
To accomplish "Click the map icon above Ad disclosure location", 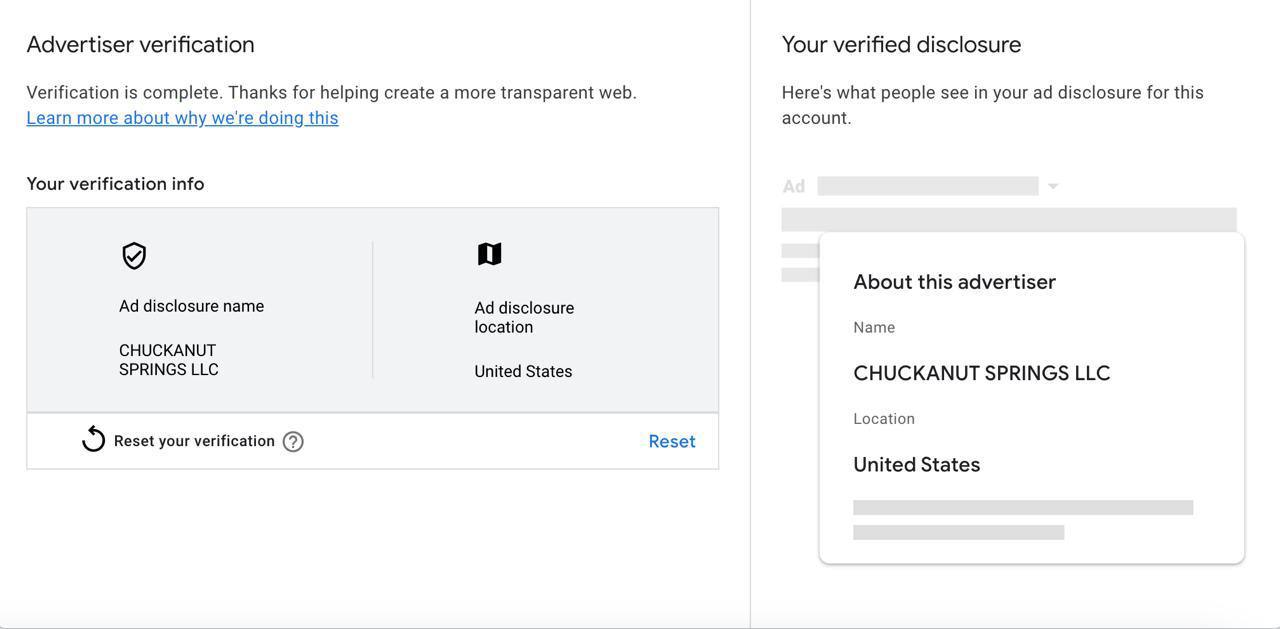I will click(489, 254).
